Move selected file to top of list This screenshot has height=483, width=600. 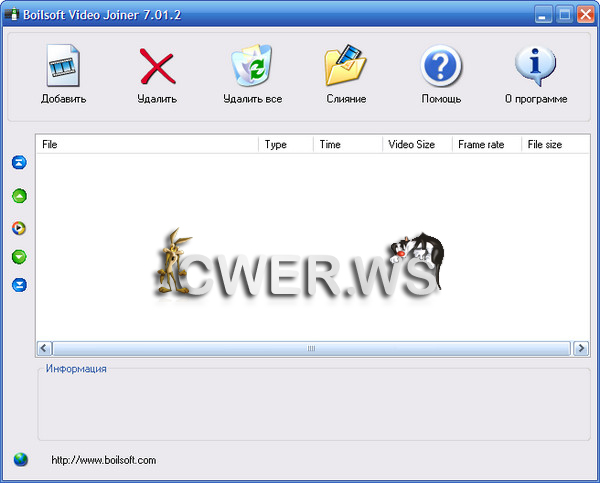[x=19, y=162]
